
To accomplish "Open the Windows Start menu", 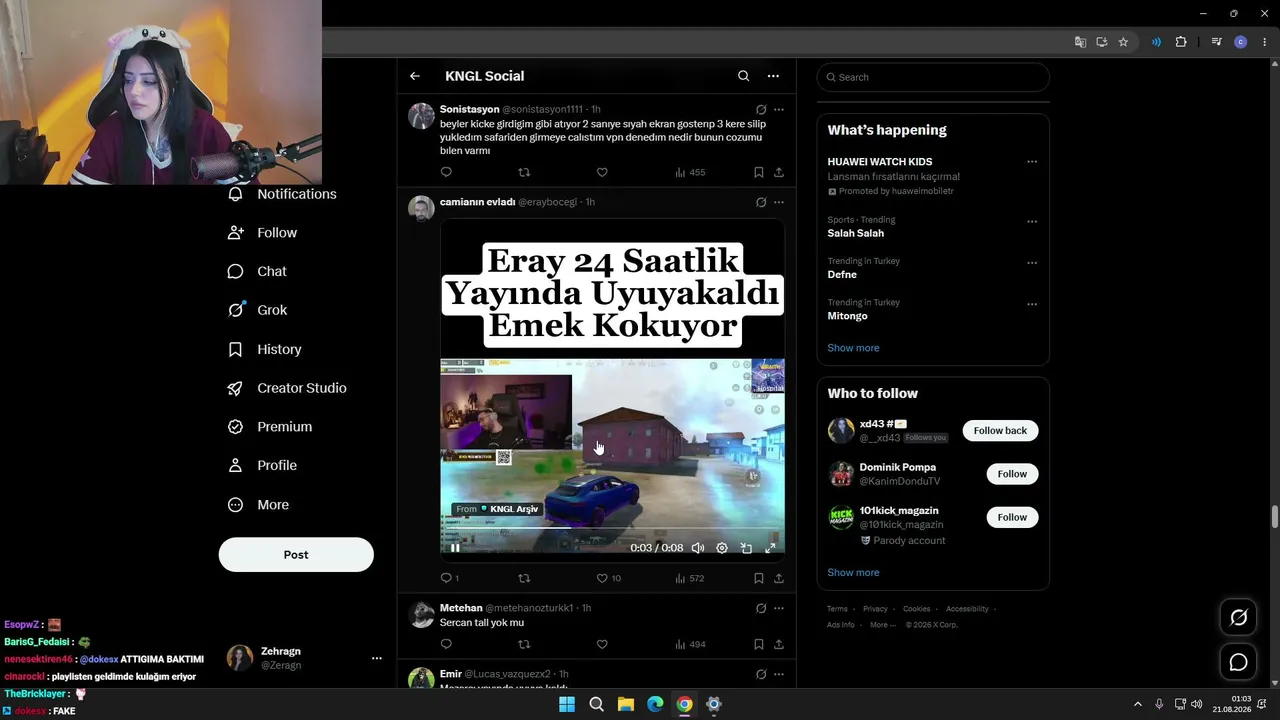I will [567, 704].
